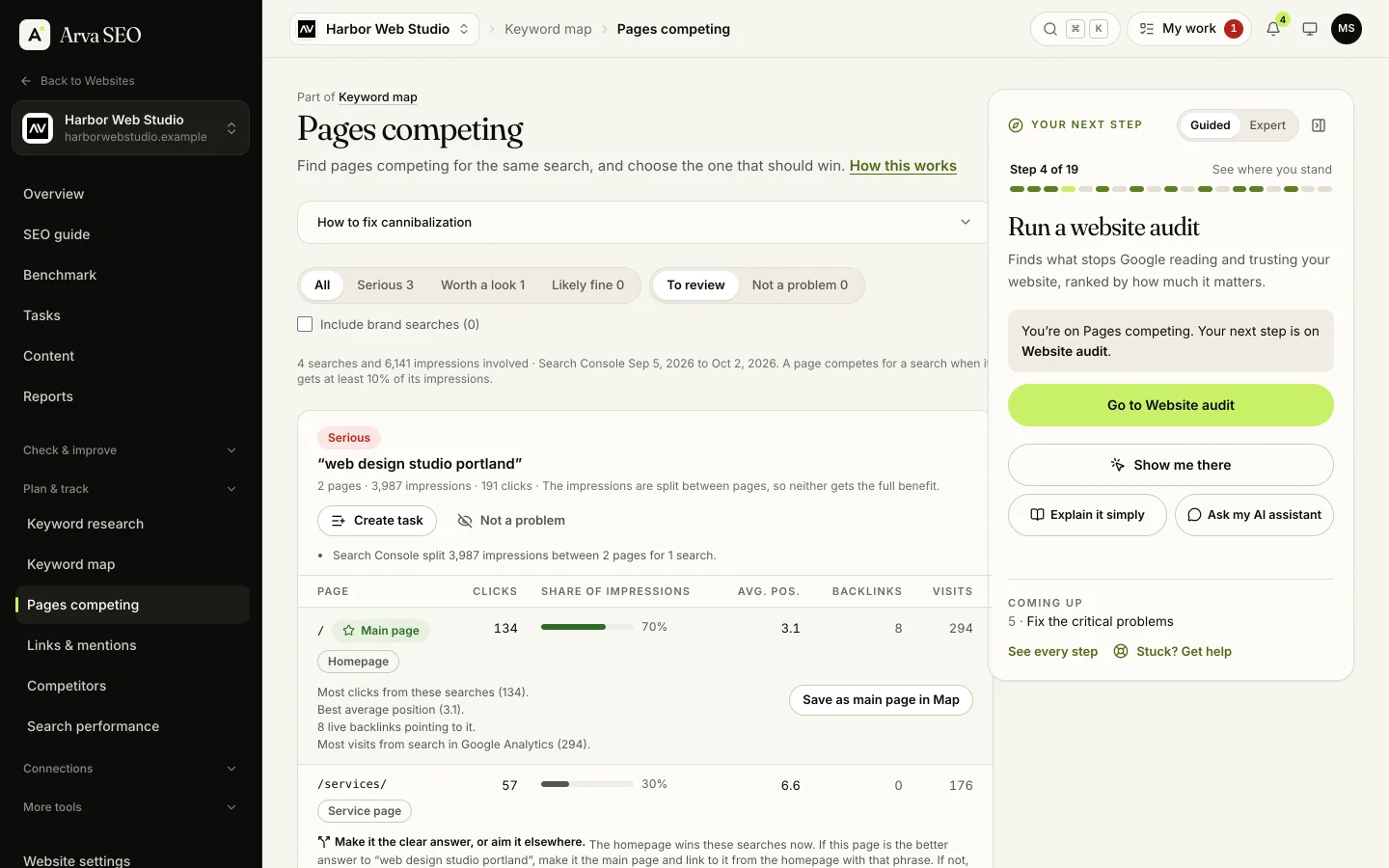Select the Not a problem 0 filter
1389x868 pixels.
(x=800, y=285)
